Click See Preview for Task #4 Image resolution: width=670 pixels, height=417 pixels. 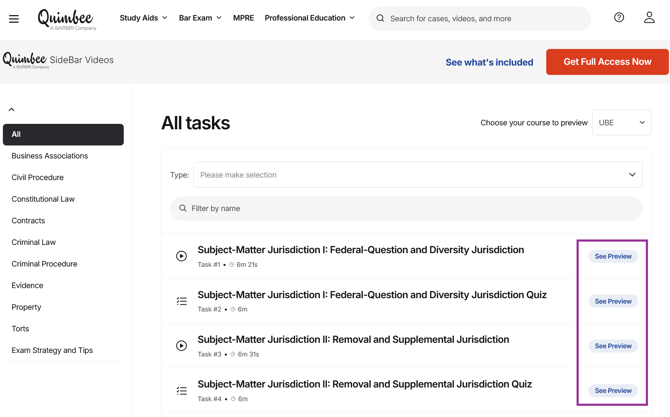[x=613, y=391]
